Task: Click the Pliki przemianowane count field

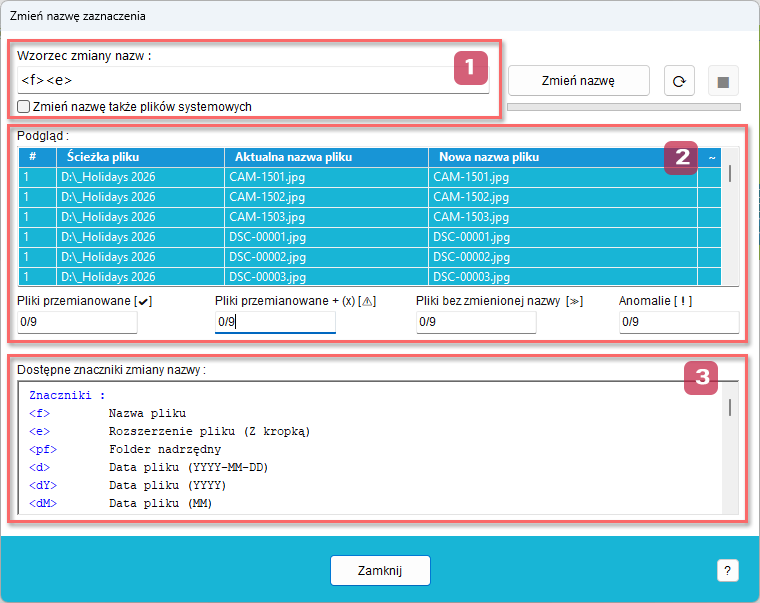Action: click(x=77, y=322)
